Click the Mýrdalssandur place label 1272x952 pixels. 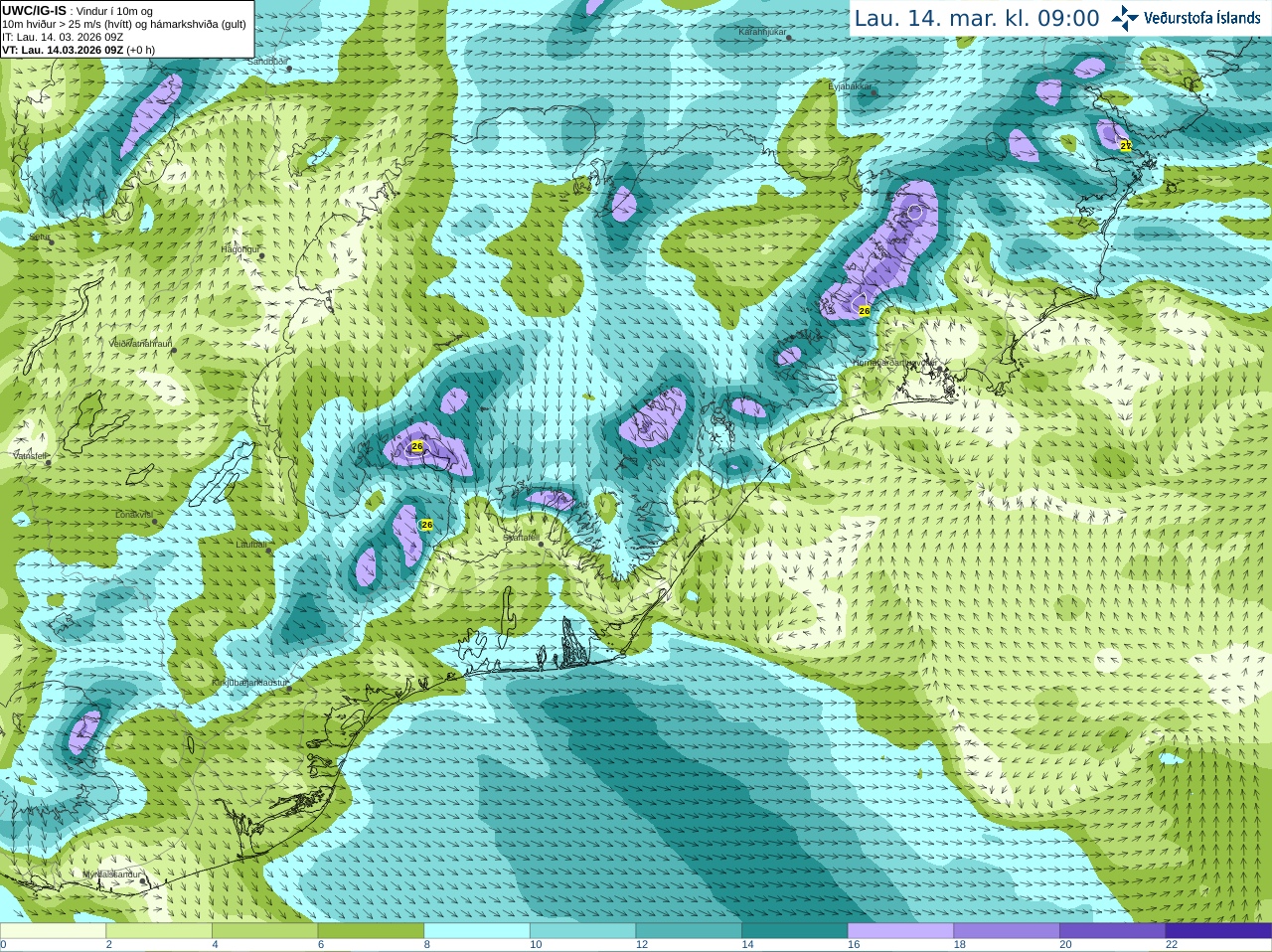point(111,874)
